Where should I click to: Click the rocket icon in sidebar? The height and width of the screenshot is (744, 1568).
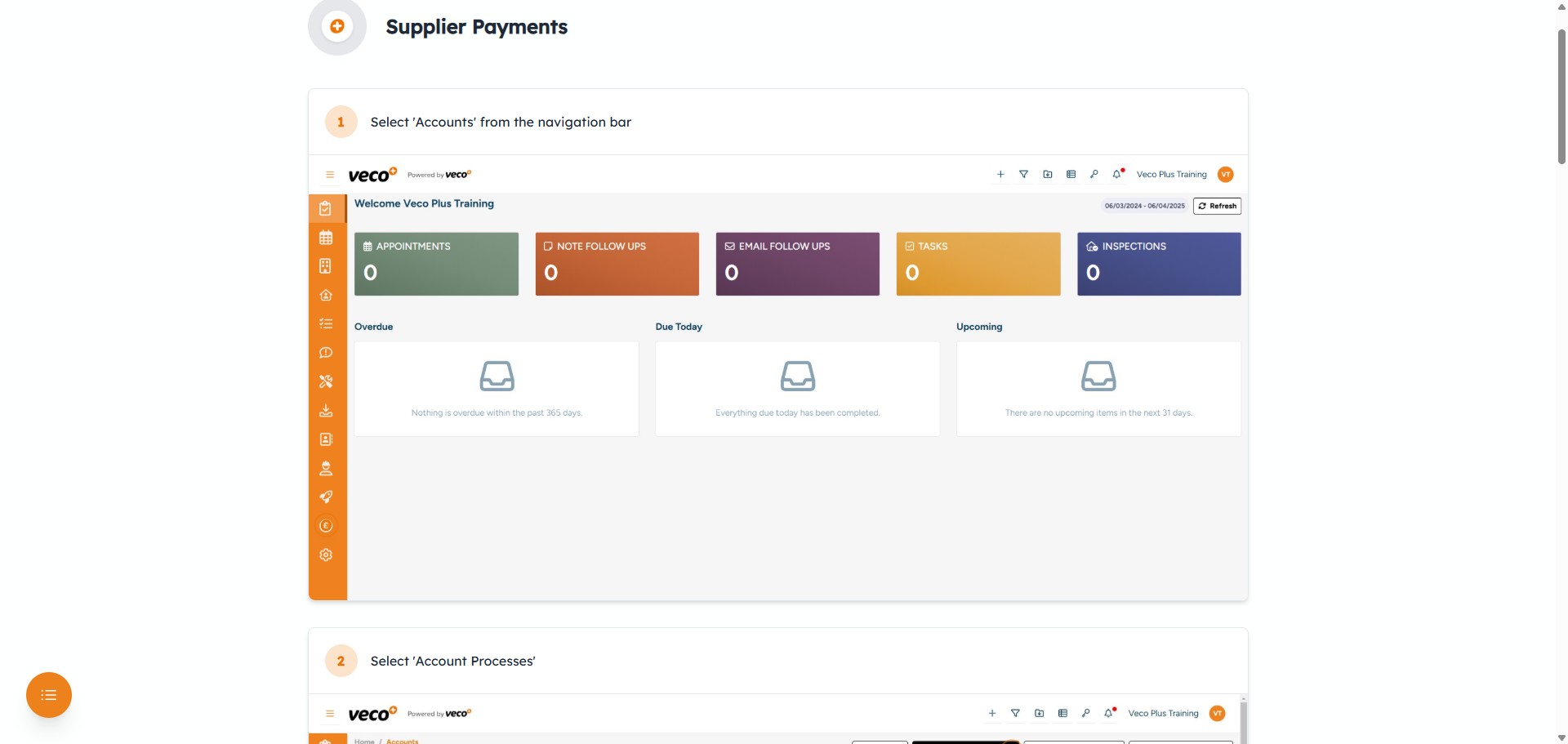coord(326,497)
